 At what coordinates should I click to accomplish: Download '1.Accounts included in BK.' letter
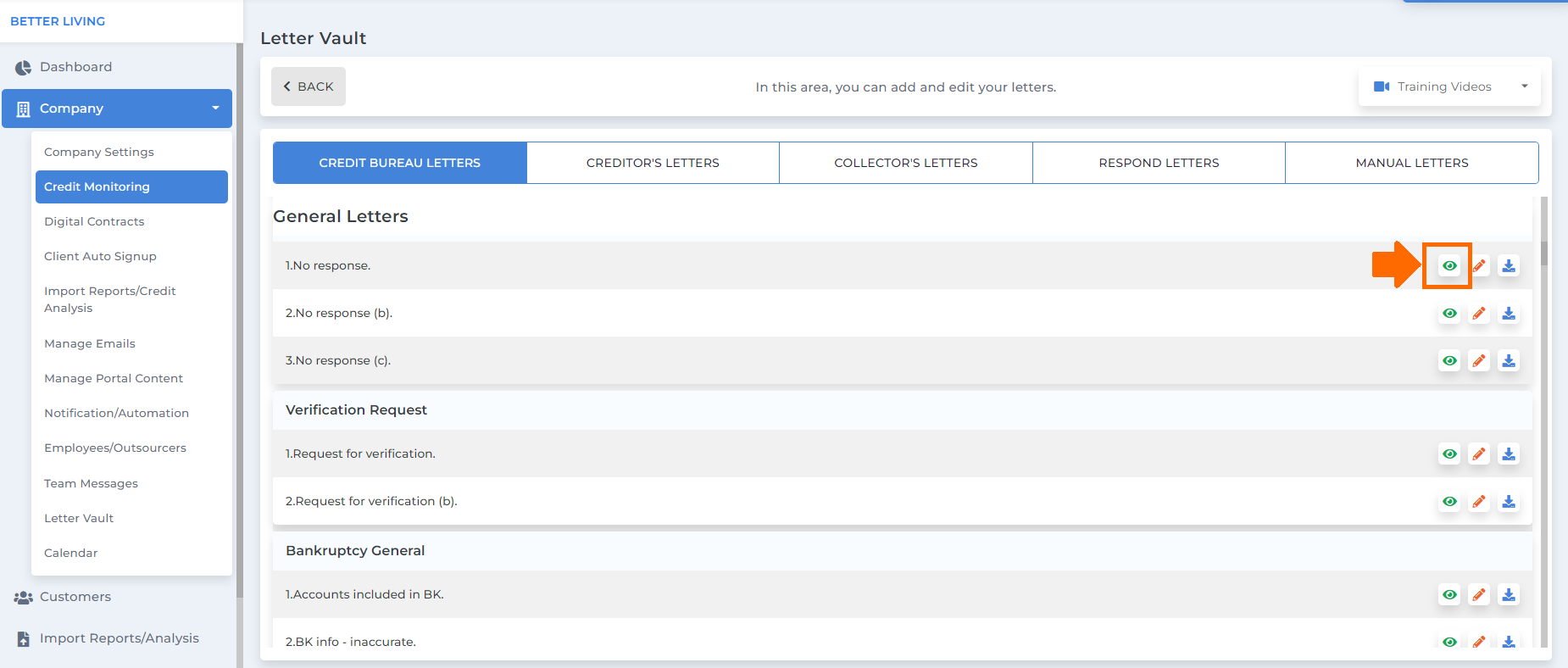pos(1509,594)
